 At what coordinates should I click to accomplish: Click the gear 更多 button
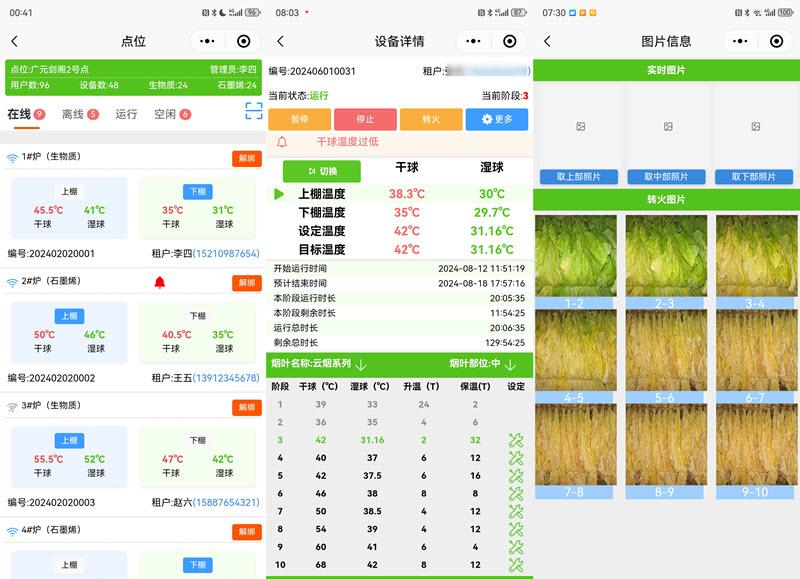click(497, 119)
